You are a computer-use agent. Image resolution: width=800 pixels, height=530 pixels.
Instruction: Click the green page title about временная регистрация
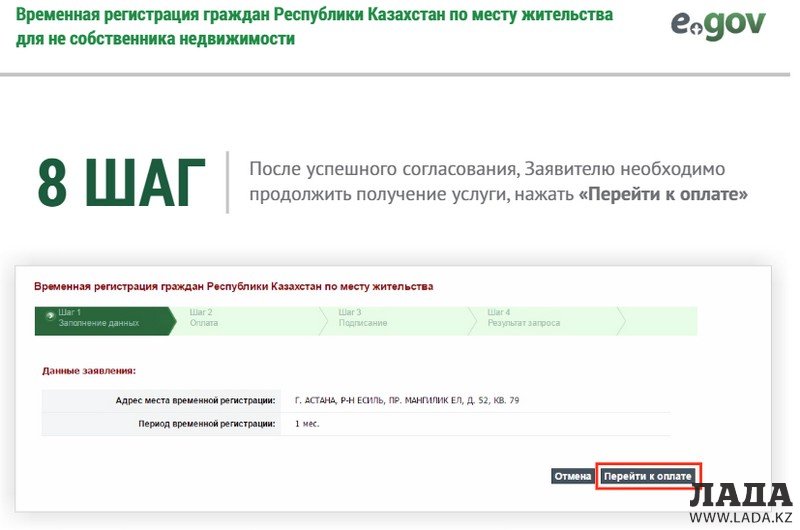314,28
